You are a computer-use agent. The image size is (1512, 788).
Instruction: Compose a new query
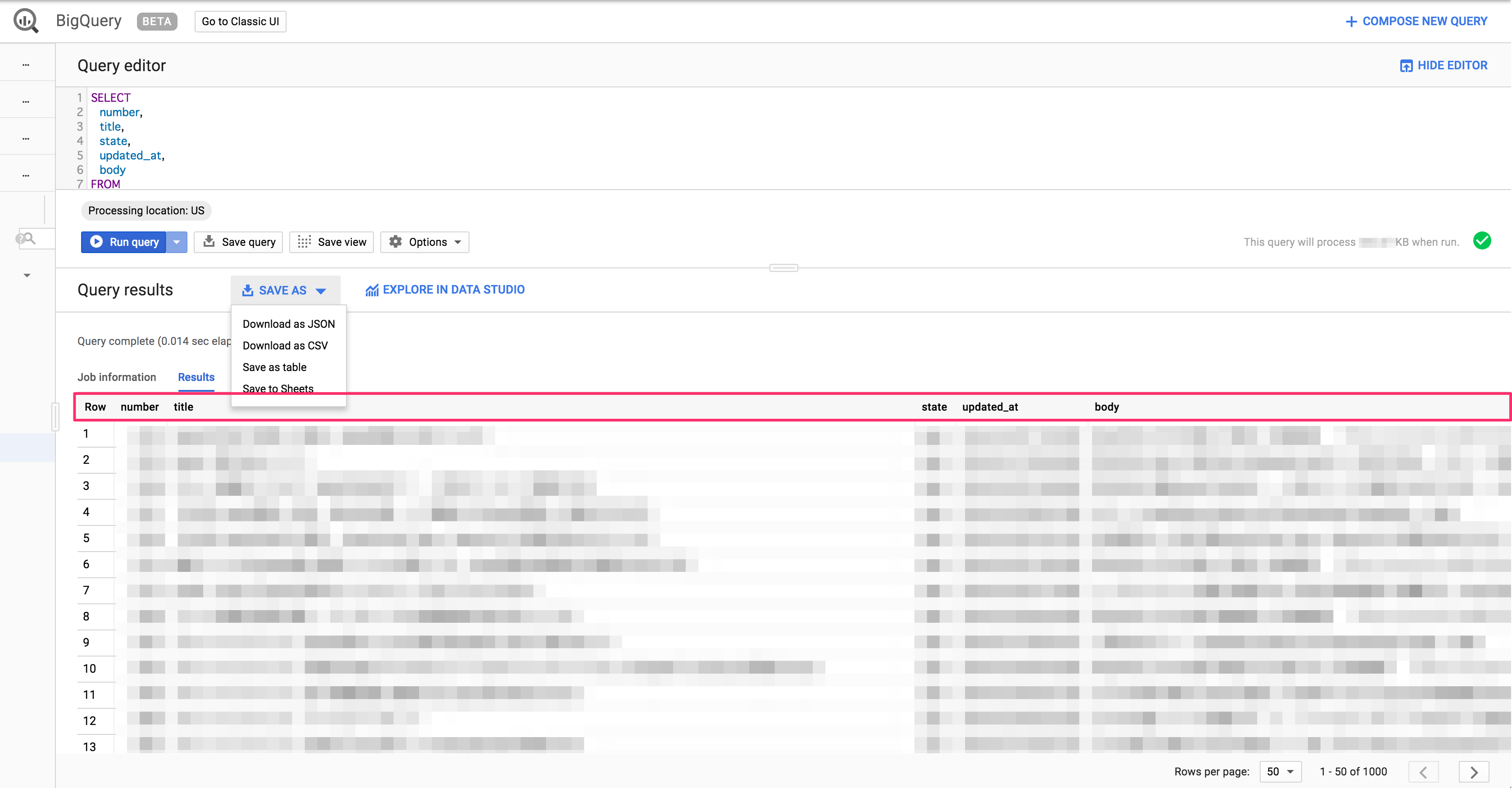[x=1416, y=22]
